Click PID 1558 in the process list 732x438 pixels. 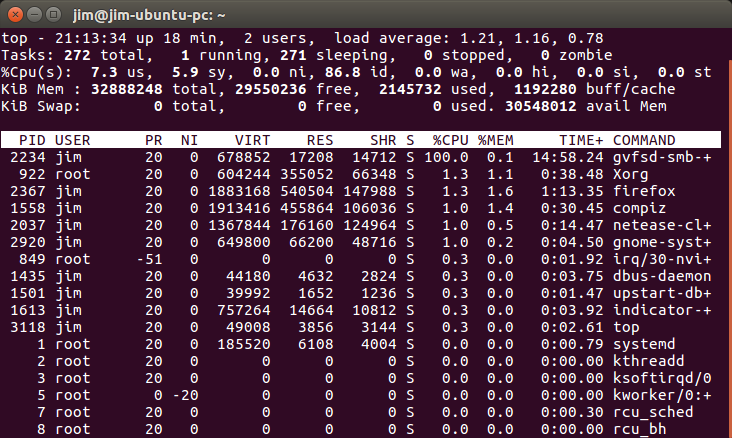coord(28,208)
